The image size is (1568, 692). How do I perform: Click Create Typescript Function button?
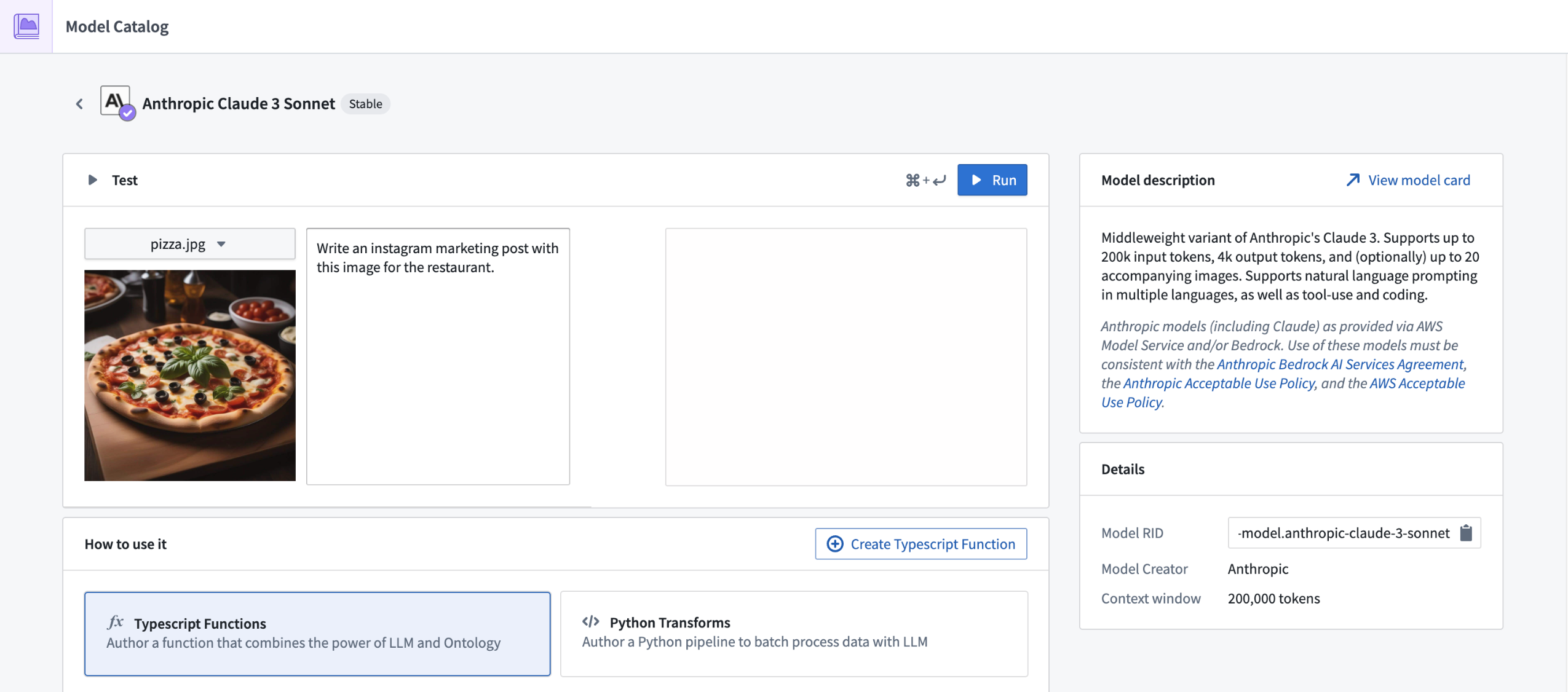921,544
